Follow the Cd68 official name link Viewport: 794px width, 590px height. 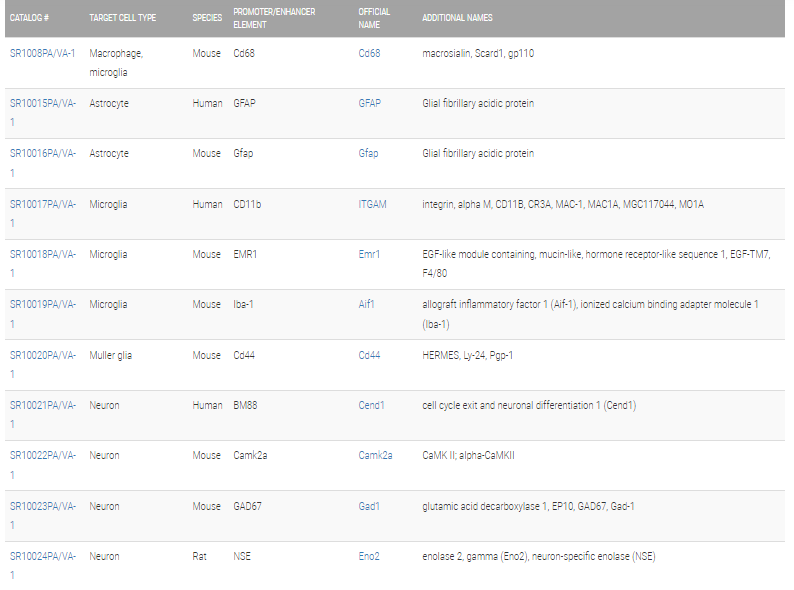click(x=369, y=53)
